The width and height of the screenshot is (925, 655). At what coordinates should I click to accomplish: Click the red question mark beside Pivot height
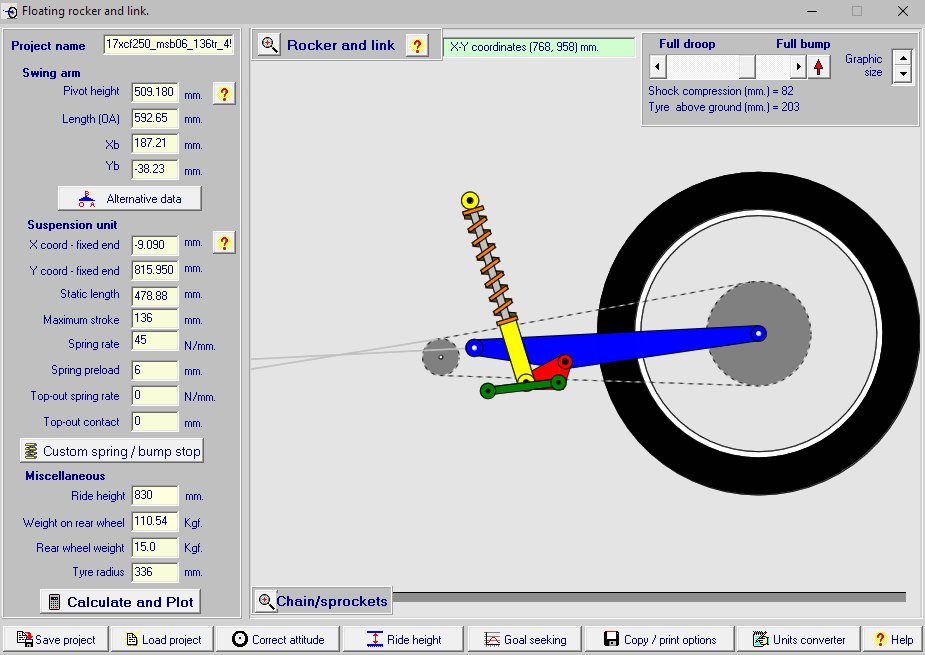click(x=224, y=94)
